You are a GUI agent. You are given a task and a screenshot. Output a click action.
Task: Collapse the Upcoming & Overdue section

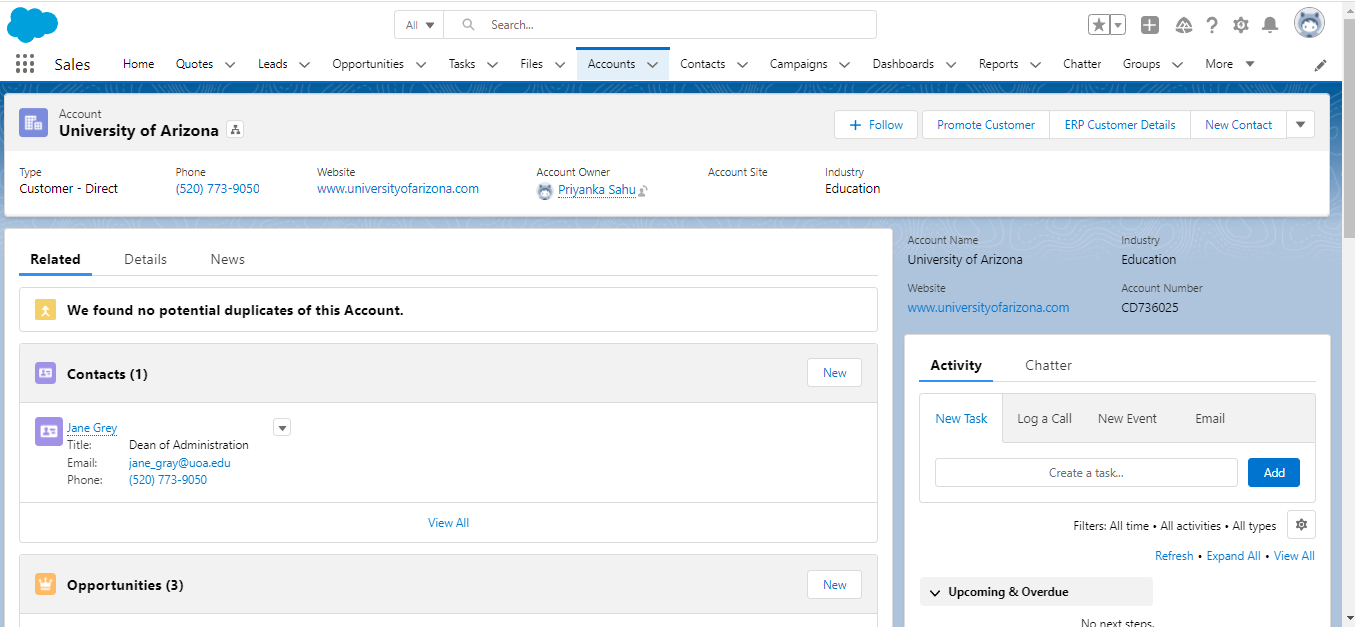click(x=935, y=592)
